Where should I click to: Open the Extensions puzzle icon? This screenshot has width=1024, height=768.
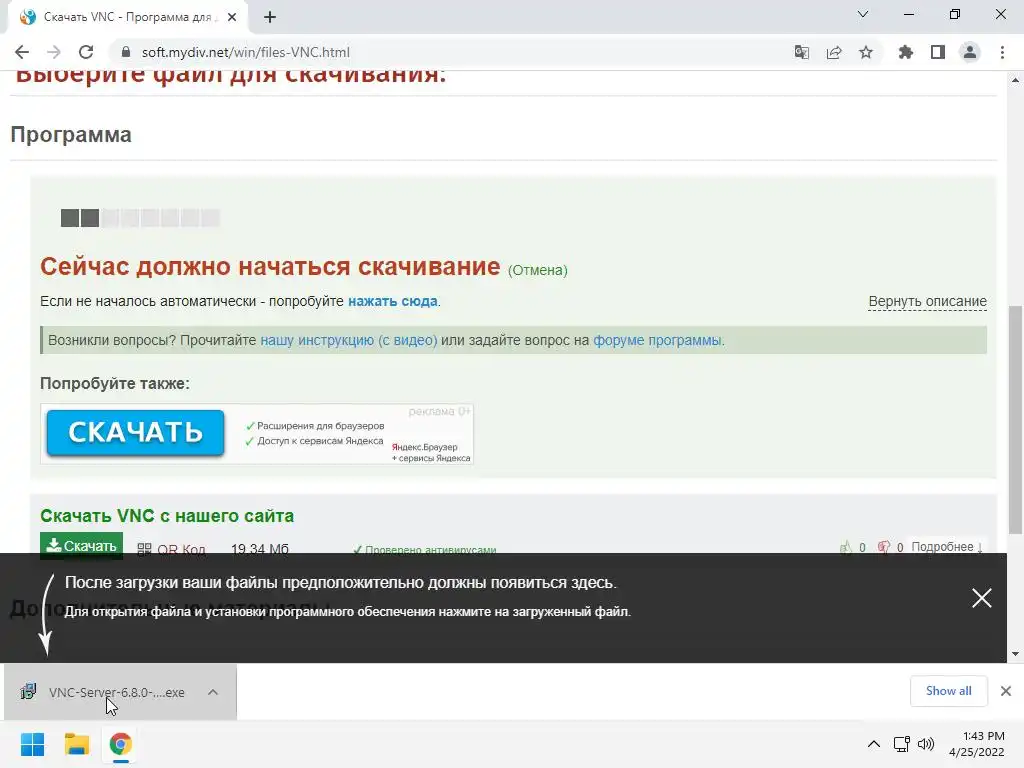905,52
